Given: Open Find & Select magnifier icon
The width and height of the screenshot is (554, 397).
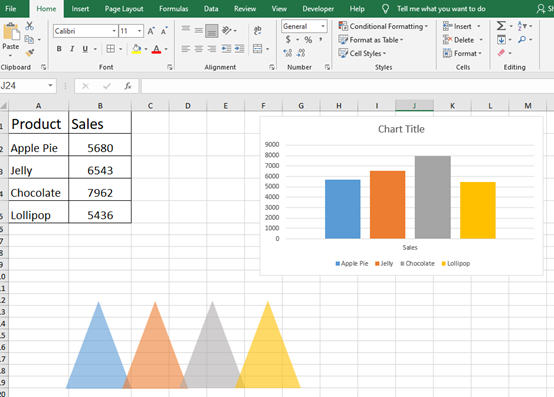Looking at the screenshot, I should [x=522, y=40].
